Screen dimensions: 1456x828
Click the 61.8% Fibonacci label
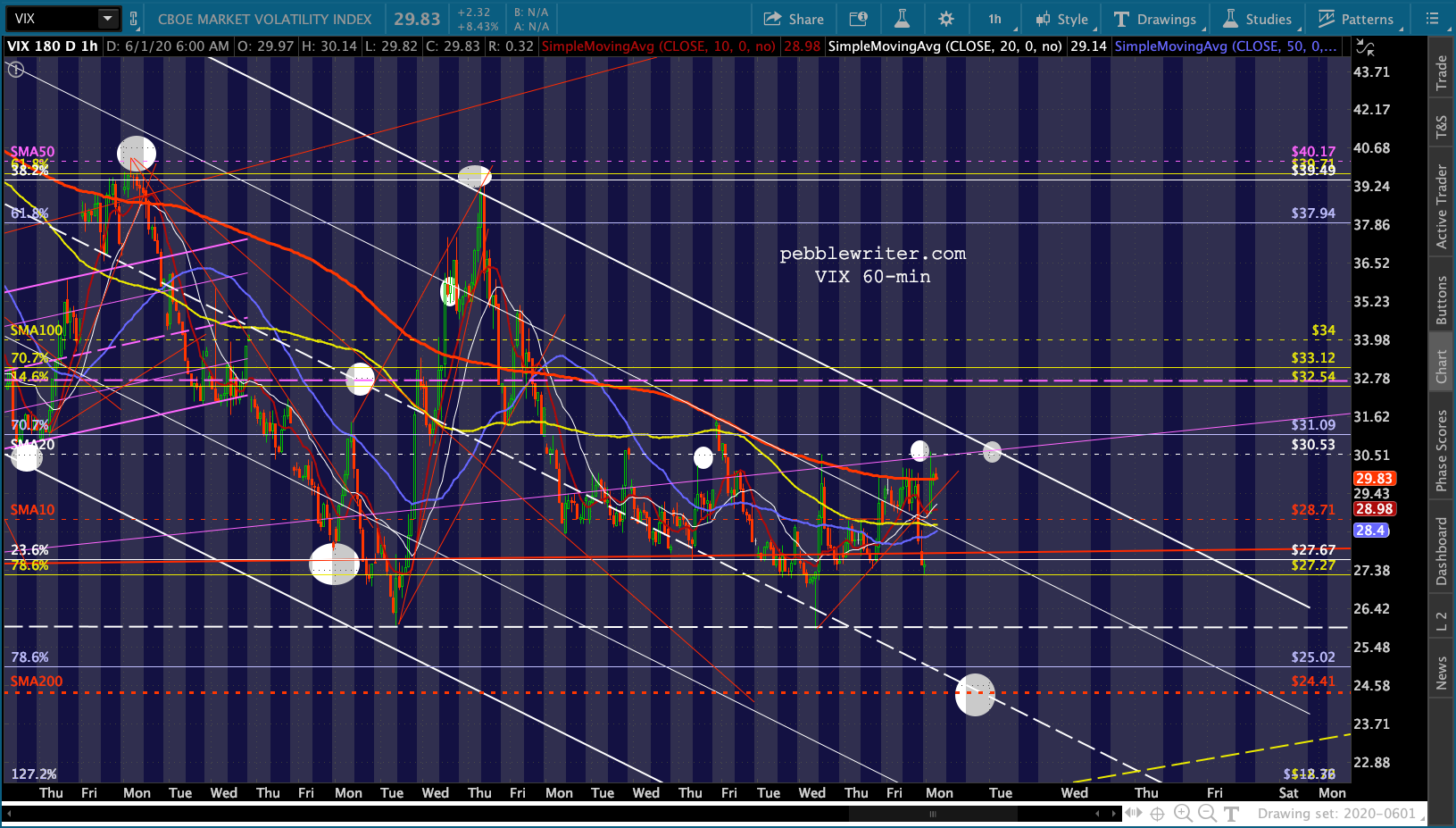(x=29, y=213)
